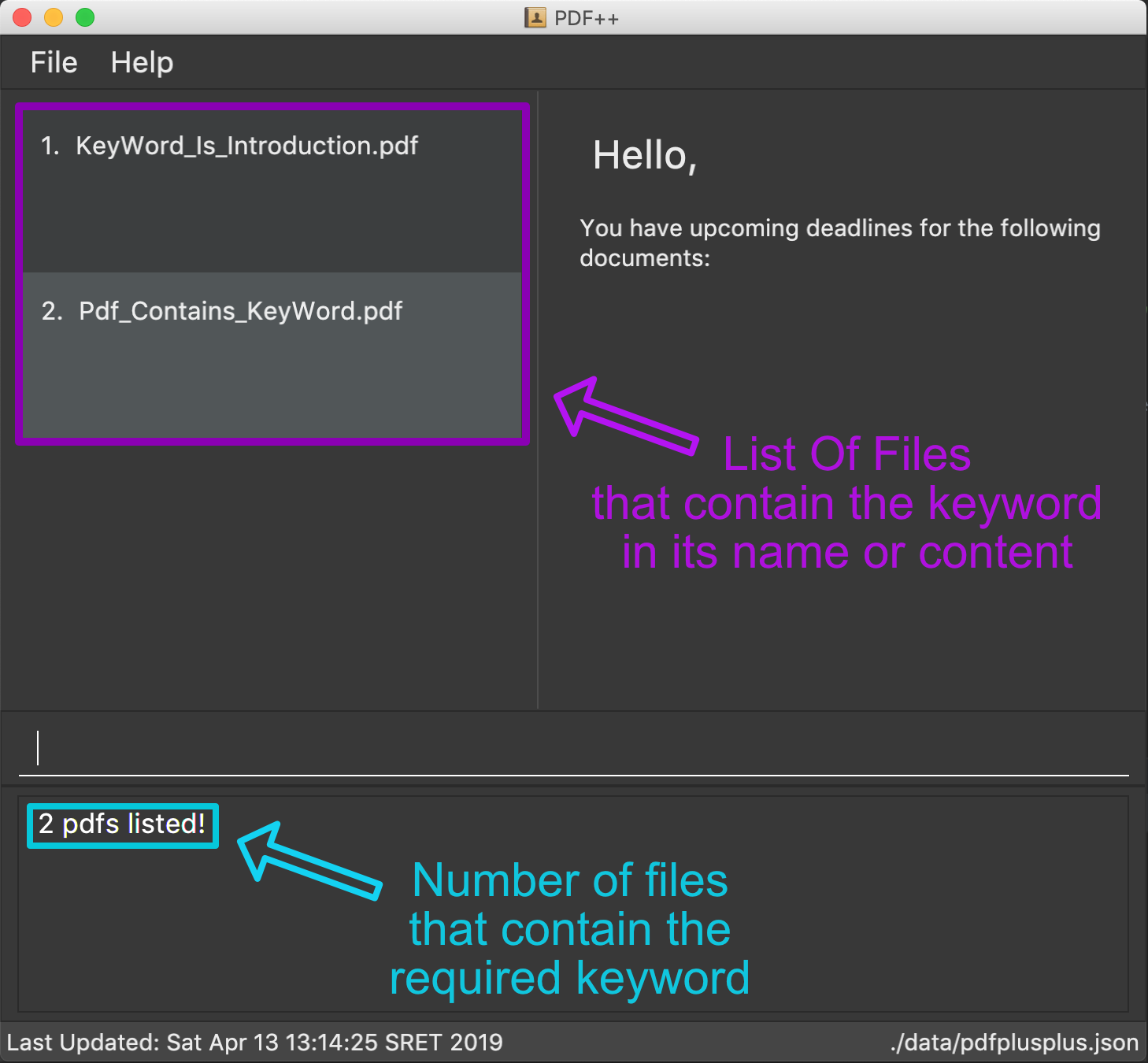Focus the command input field

[x=573, y=748]
